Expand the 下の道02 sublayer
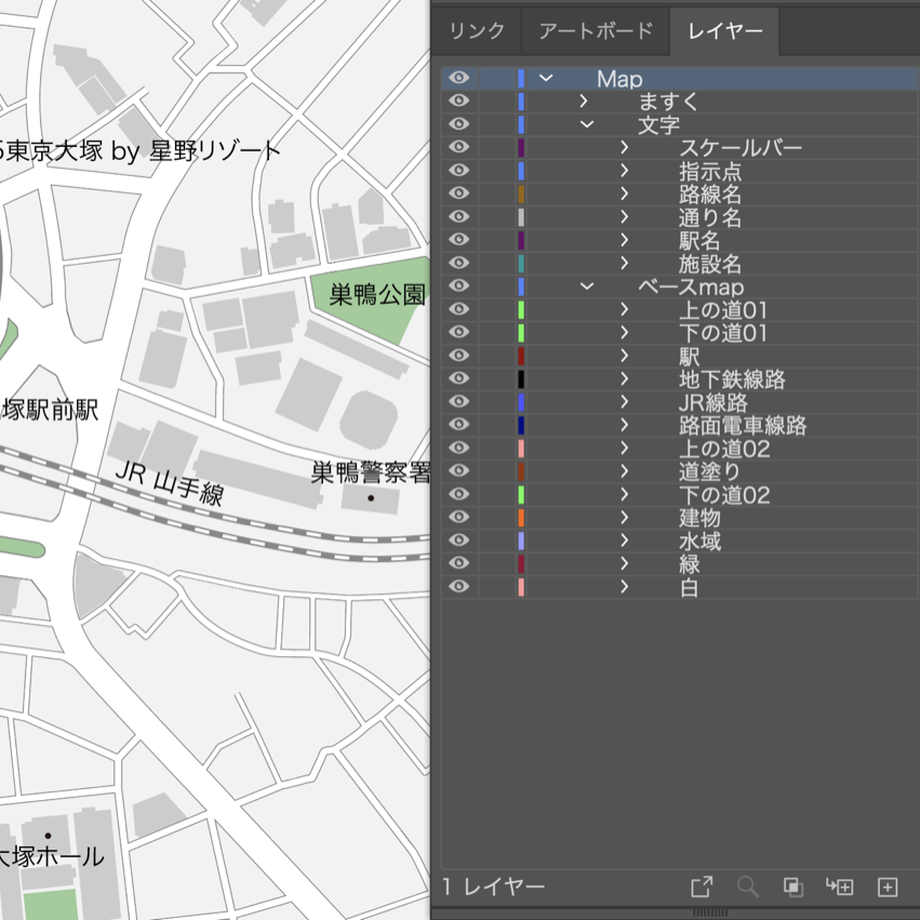The height and width of the screenshot is (920, 920). tap(624, 495)
